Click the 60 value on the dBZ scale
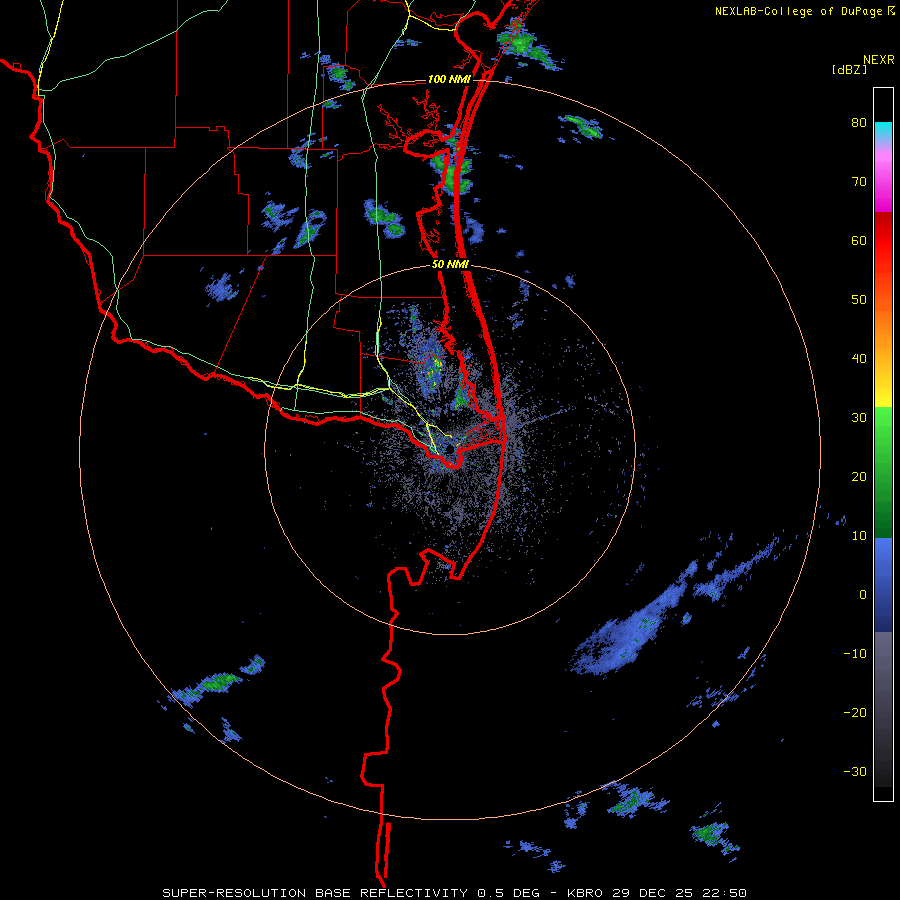900x900 pixels. point(859,240)
